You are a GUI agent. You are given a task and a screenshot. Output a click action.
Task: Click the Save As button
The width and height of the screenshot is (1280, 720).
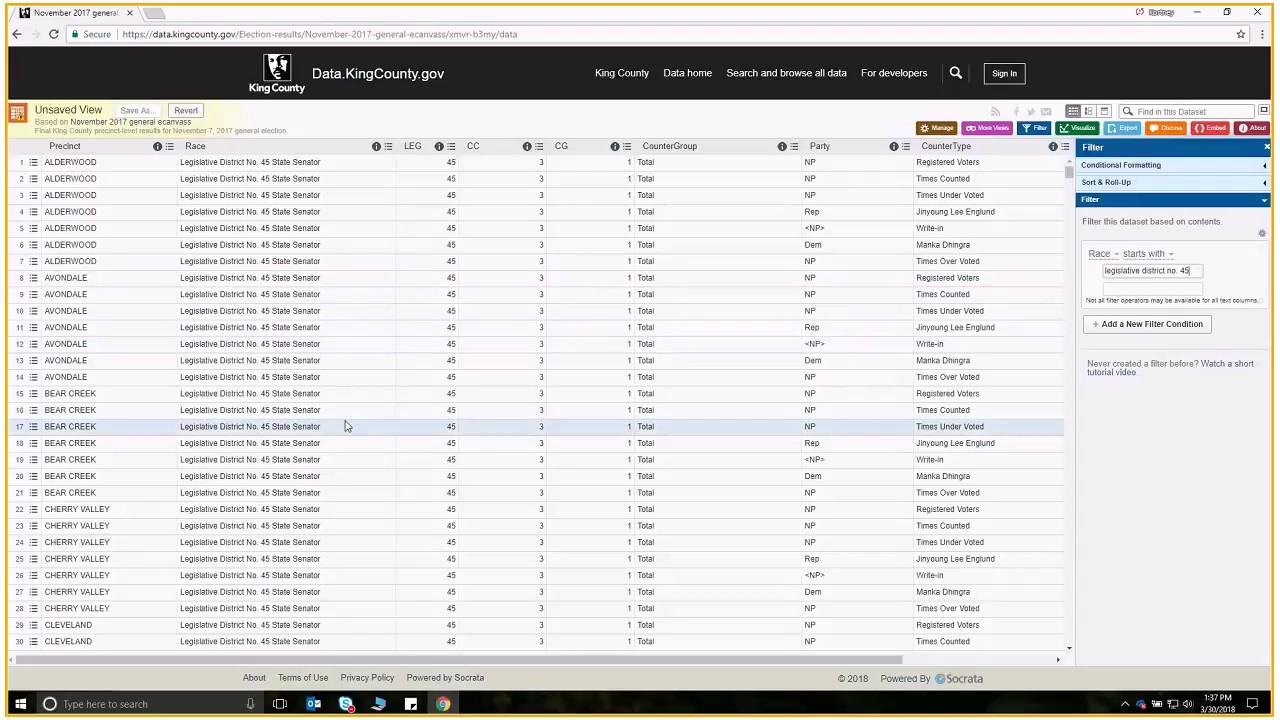click(138, 110)
